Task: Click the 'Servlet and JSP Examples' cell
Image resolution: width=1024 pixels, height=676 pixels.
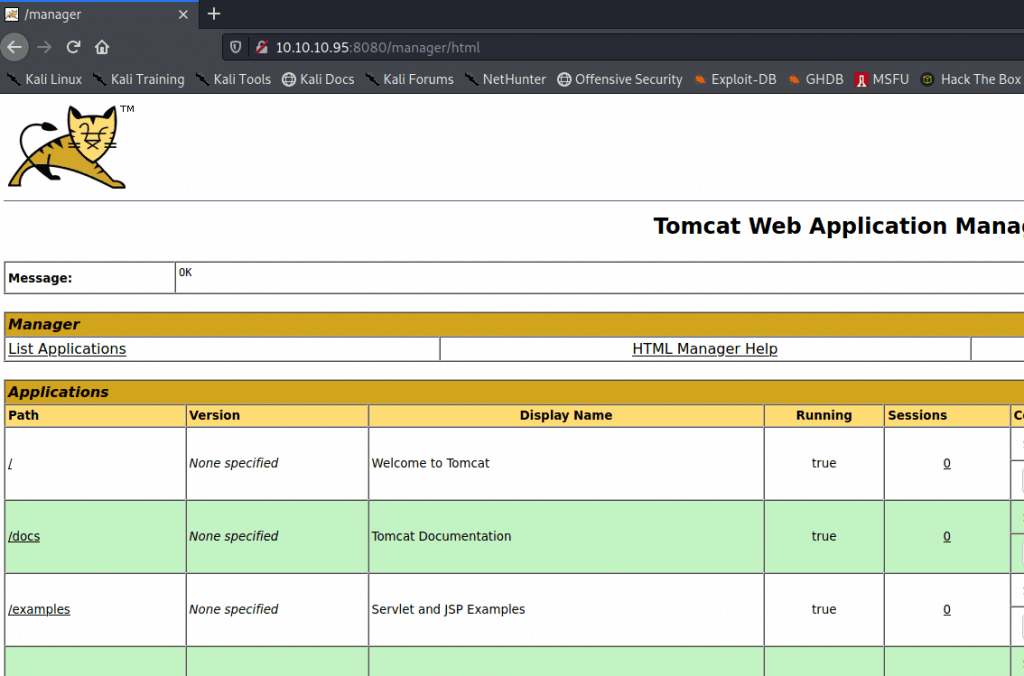Action: [x=566, y=610]
